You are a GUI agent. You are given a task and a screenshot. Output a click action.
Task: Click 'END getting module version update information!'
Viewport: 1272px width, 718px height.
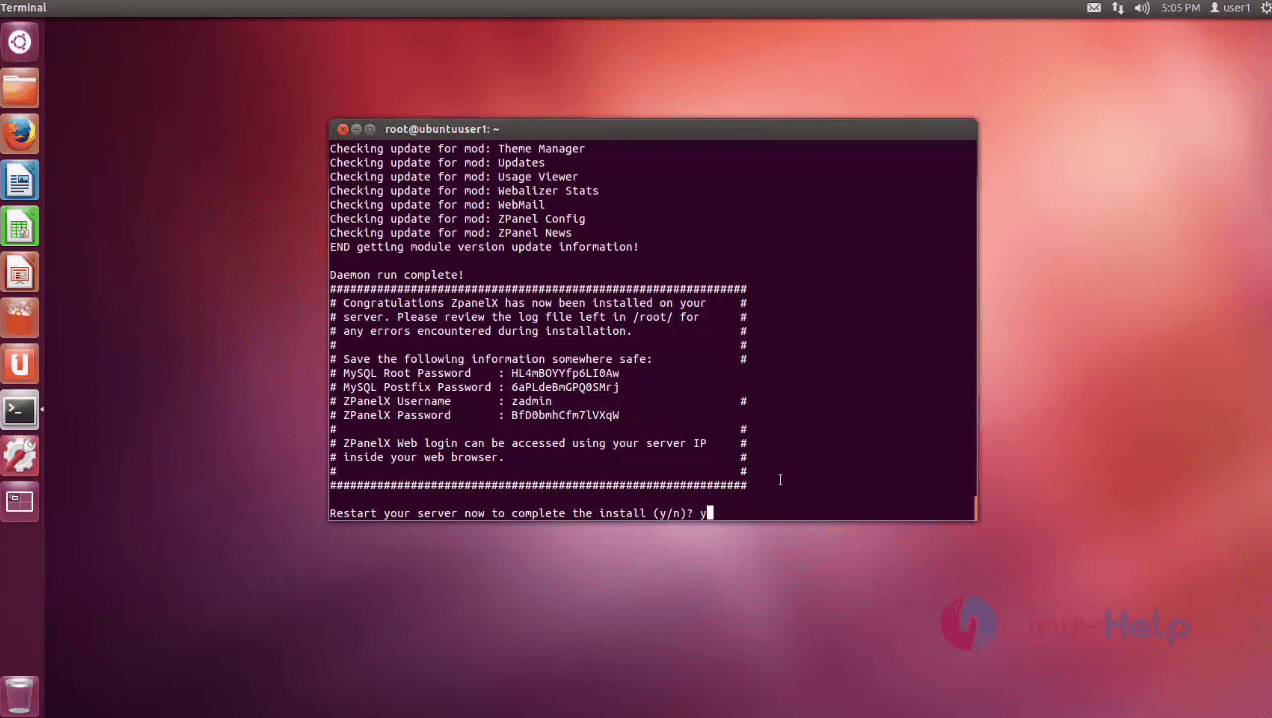point(484,247)
